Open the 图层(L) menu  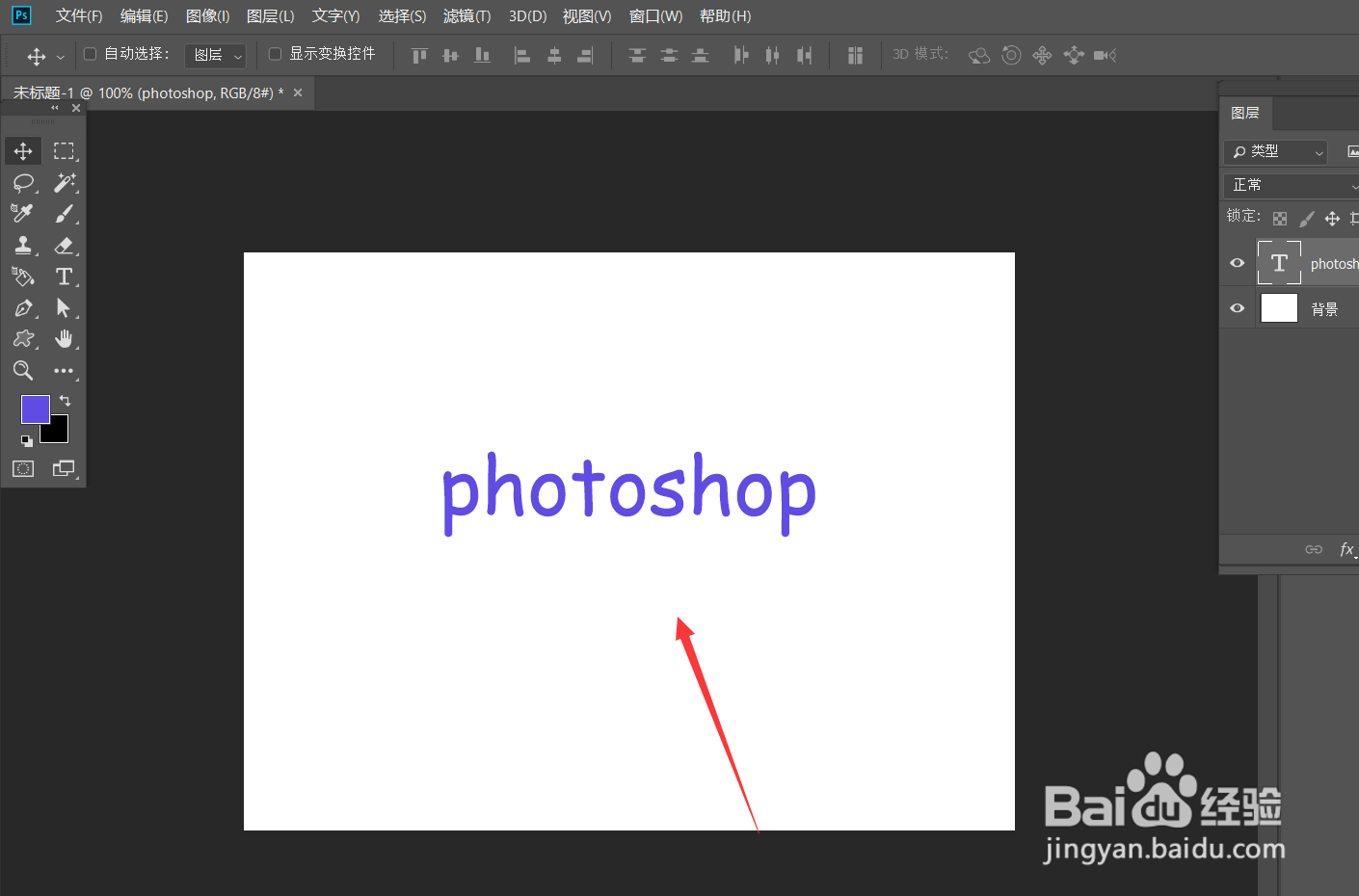point(271,16)
